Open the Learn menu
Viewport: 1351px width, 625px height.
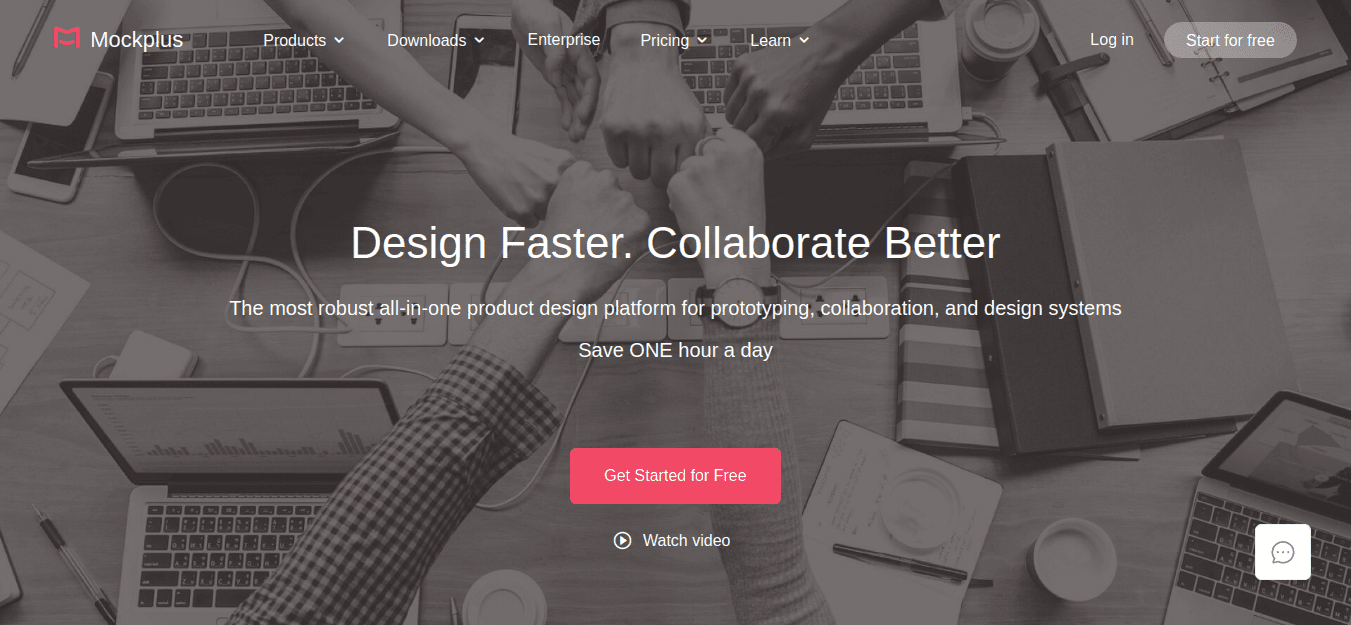tap(780, 40)
